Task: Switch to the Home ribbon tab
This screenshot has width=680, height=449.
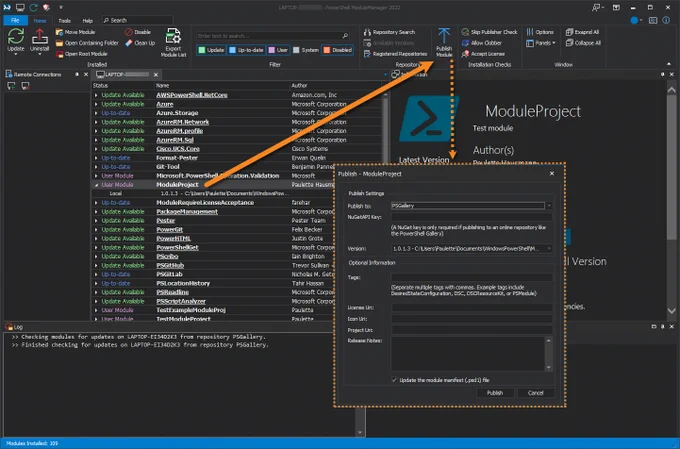Action: [40, 20]
